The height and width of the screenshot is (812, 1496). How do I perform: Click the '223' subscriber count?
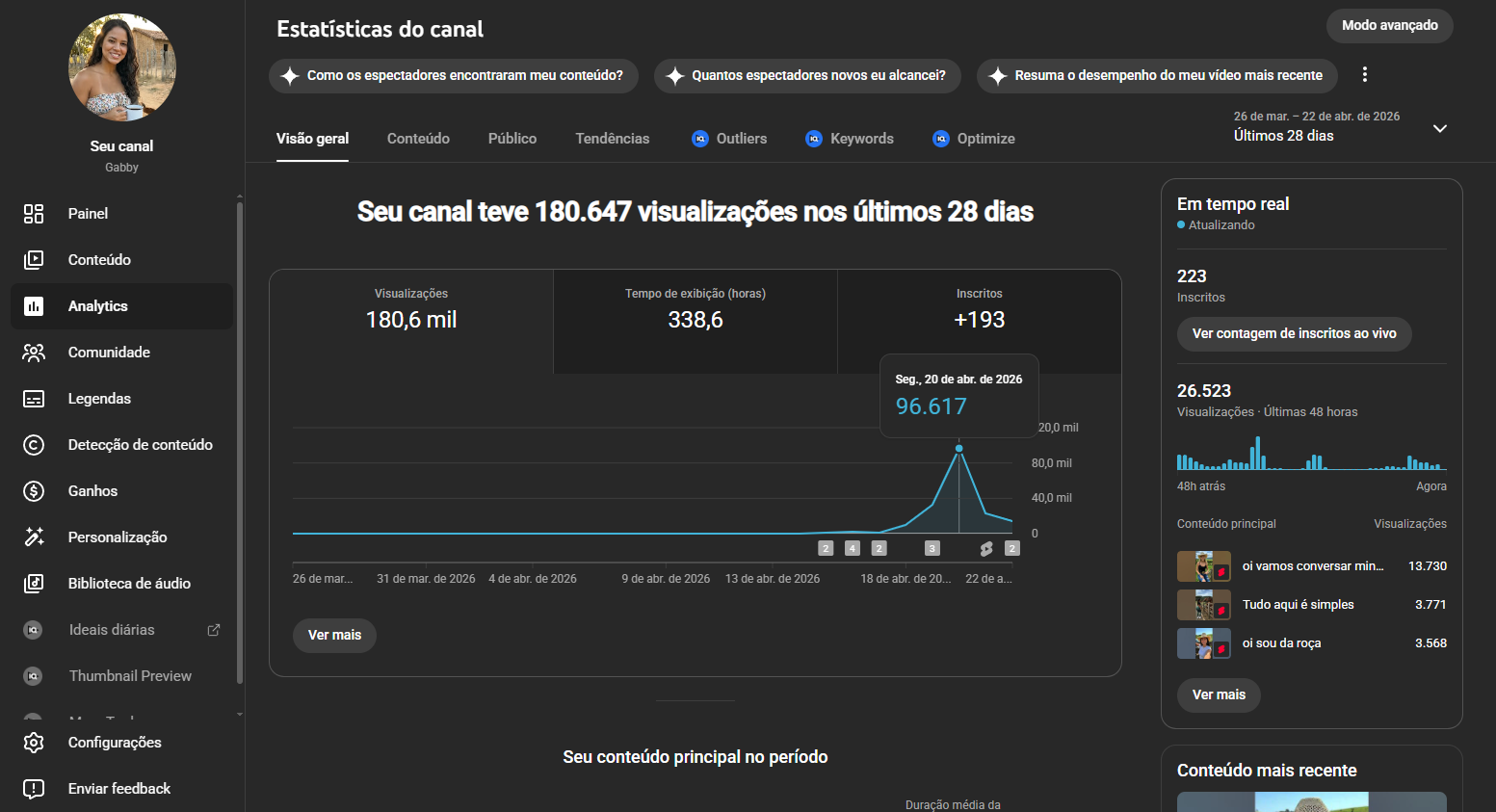(x=1192, y=276)
